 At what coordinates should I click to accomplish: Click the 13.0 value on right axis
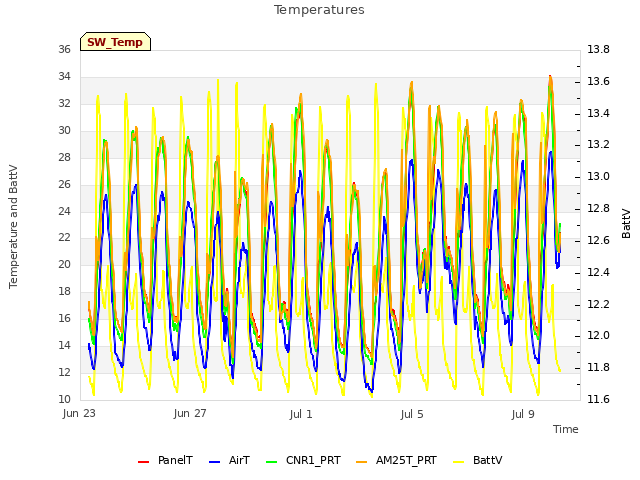click(598, 177)
